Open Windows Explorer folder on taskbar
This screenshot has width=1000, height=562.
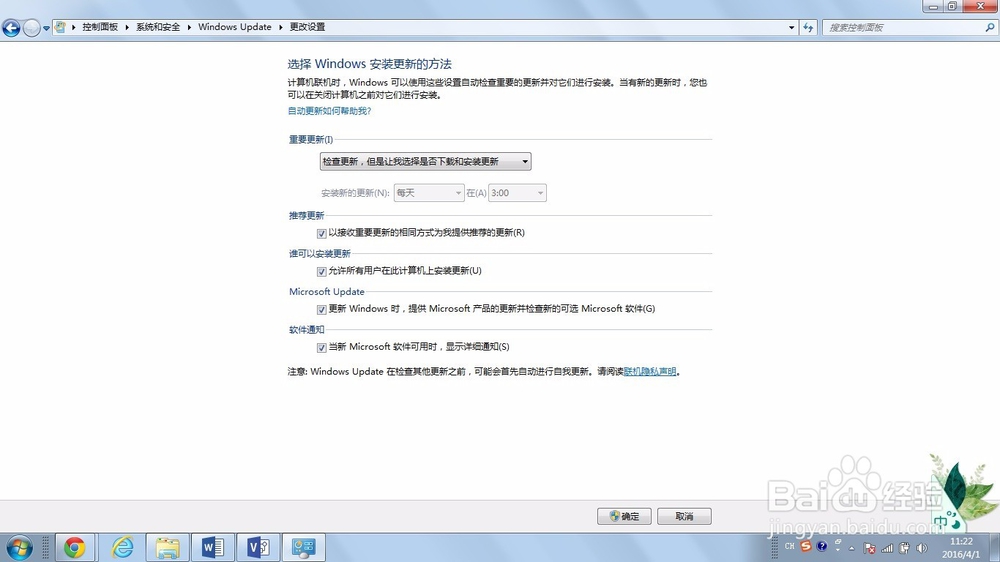coord(168,547)
